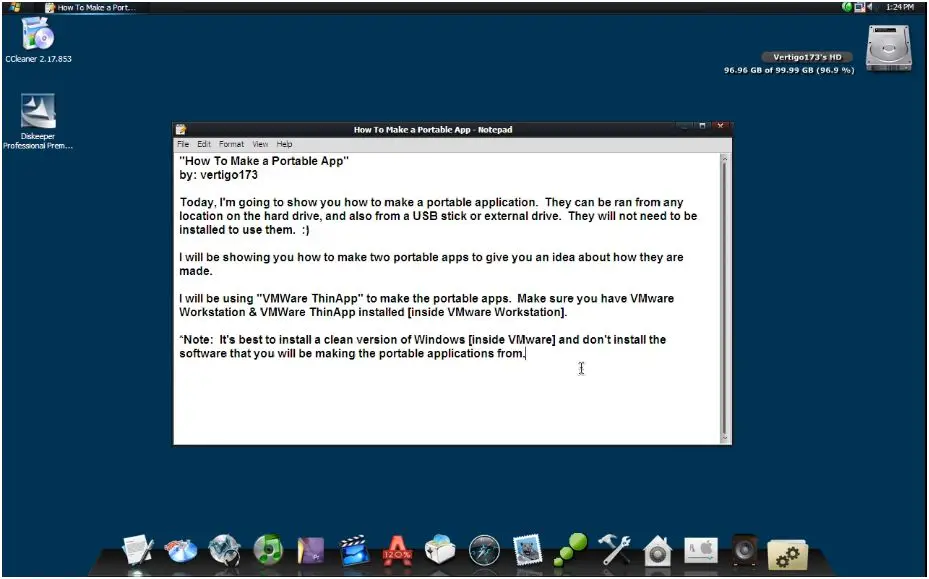Viewport: 929px width, 579px height.
Task: Open the paper and pen text editor dock icon
Action: pos(137,550)
